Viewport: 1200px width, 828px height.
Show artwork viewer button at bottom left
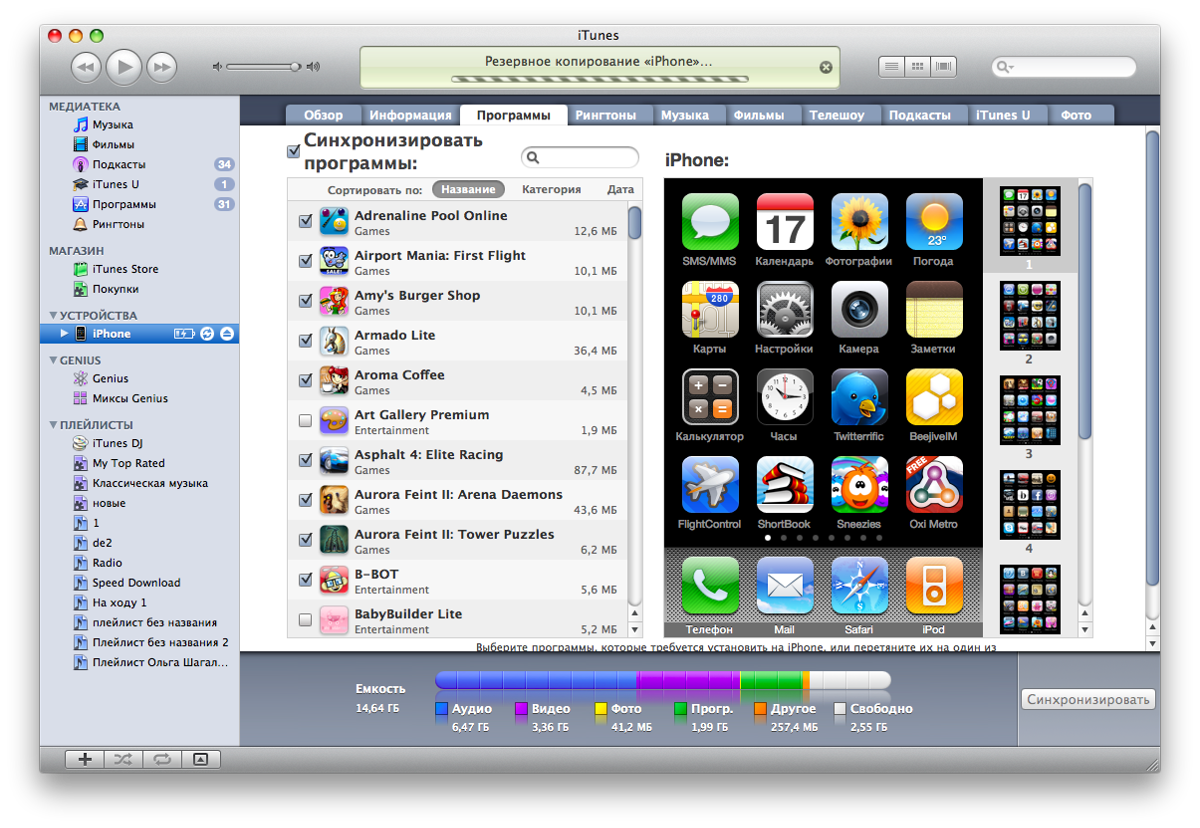click(200, 760)
